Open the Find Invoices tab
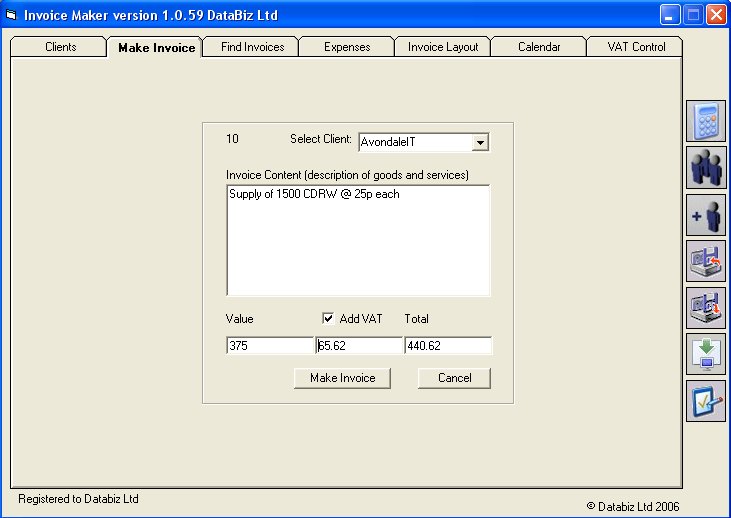Image resolution: width=731 pixels, height=518 pixels. [x=252, y=47]
